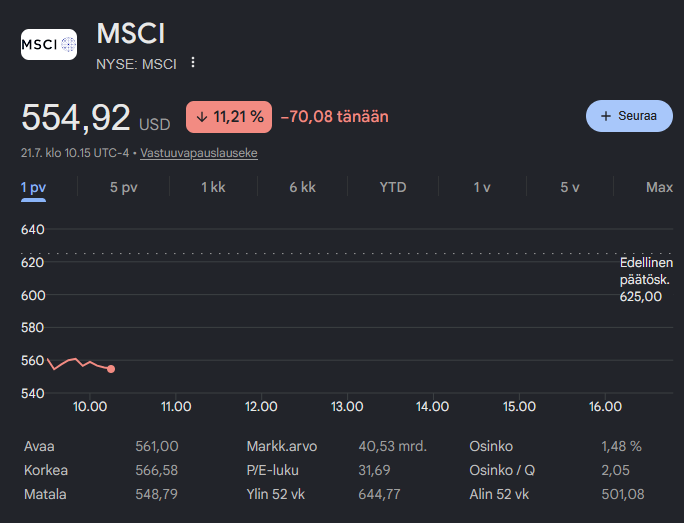Click the 13.00 time axis label
Viewport: 684px width, 523px height.
coord(347,407)
